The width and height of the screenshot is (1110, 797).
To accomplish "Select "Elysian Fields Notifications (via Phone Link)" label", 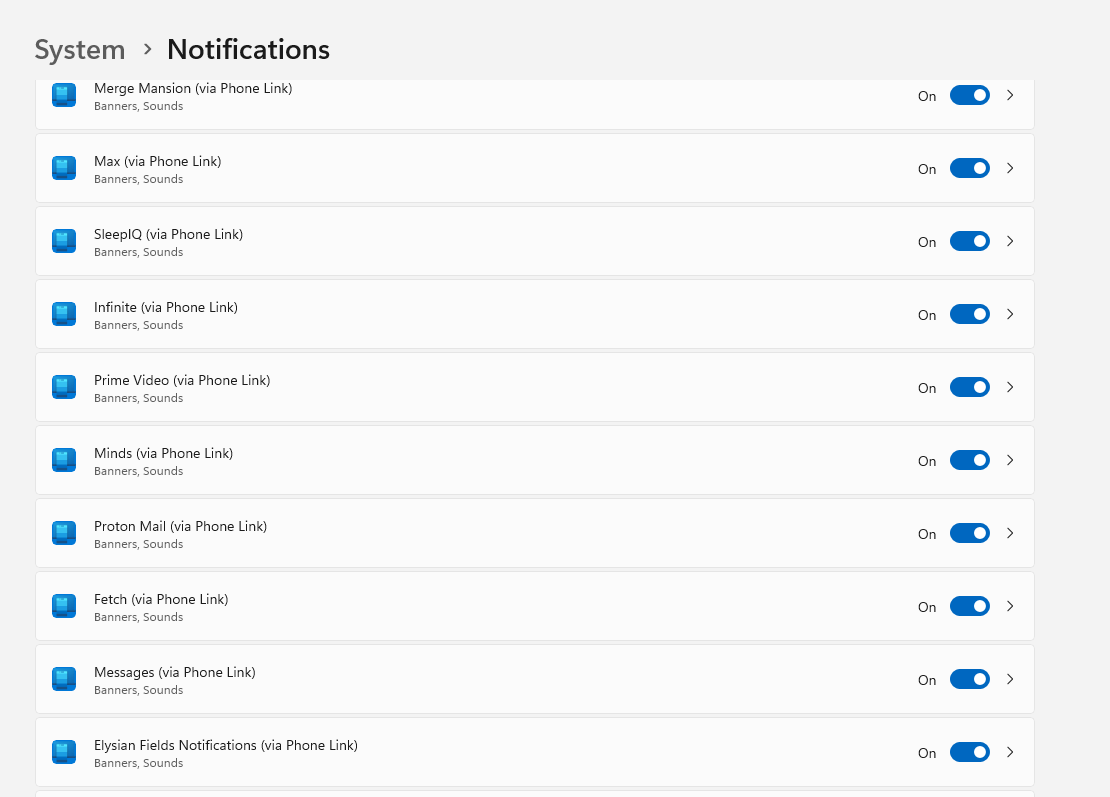I will click(226, 744).
